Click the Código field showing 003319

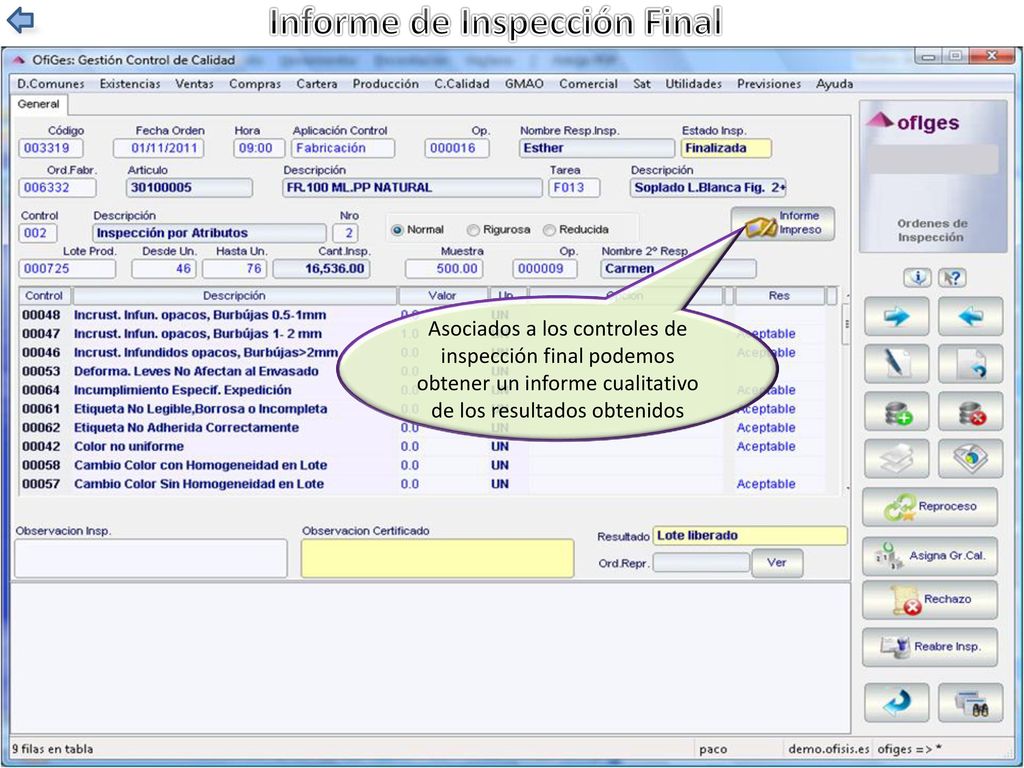click(50, 148)
